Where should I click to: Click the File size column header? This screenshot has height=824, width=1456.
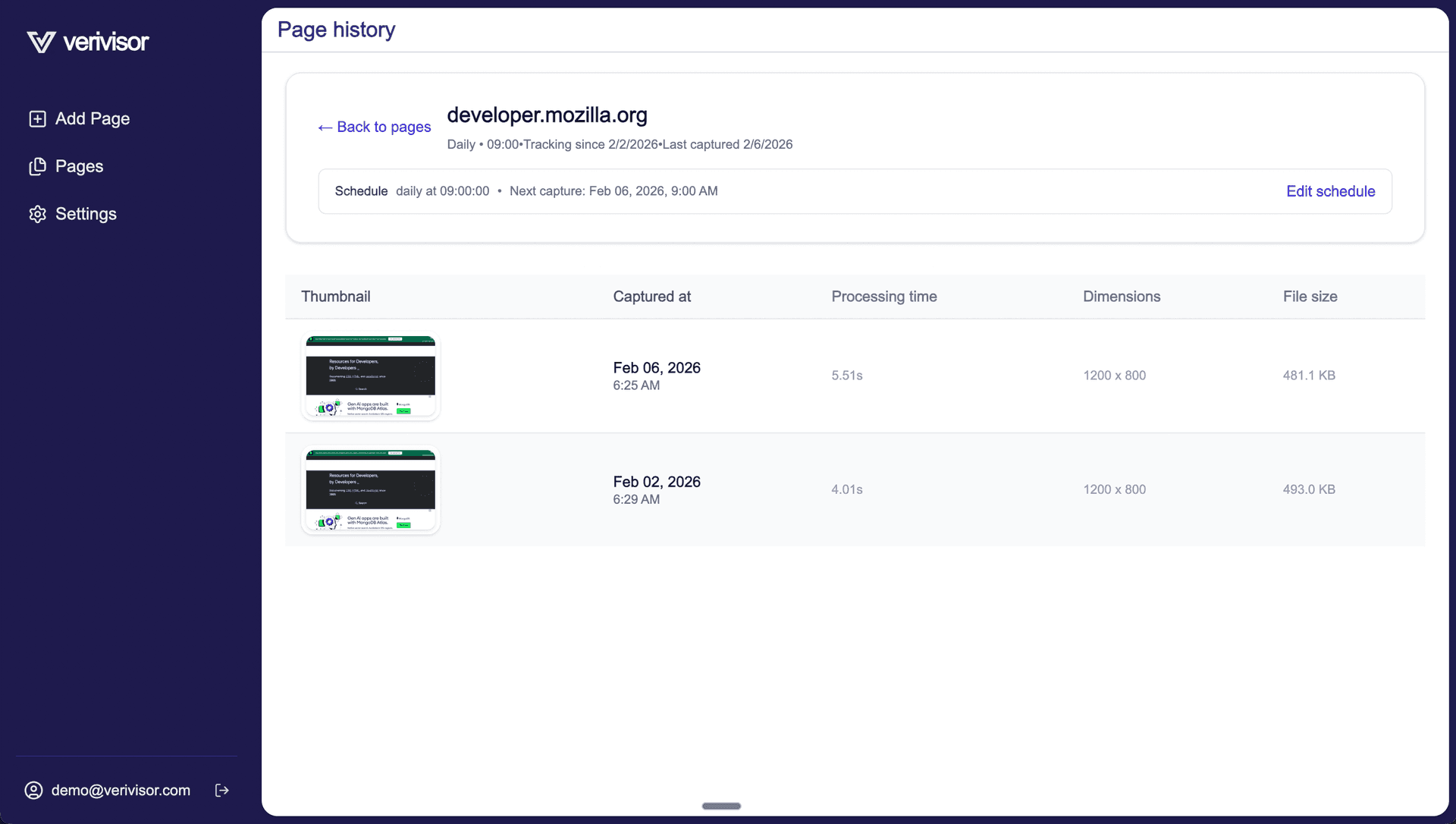pos(1310,297)
